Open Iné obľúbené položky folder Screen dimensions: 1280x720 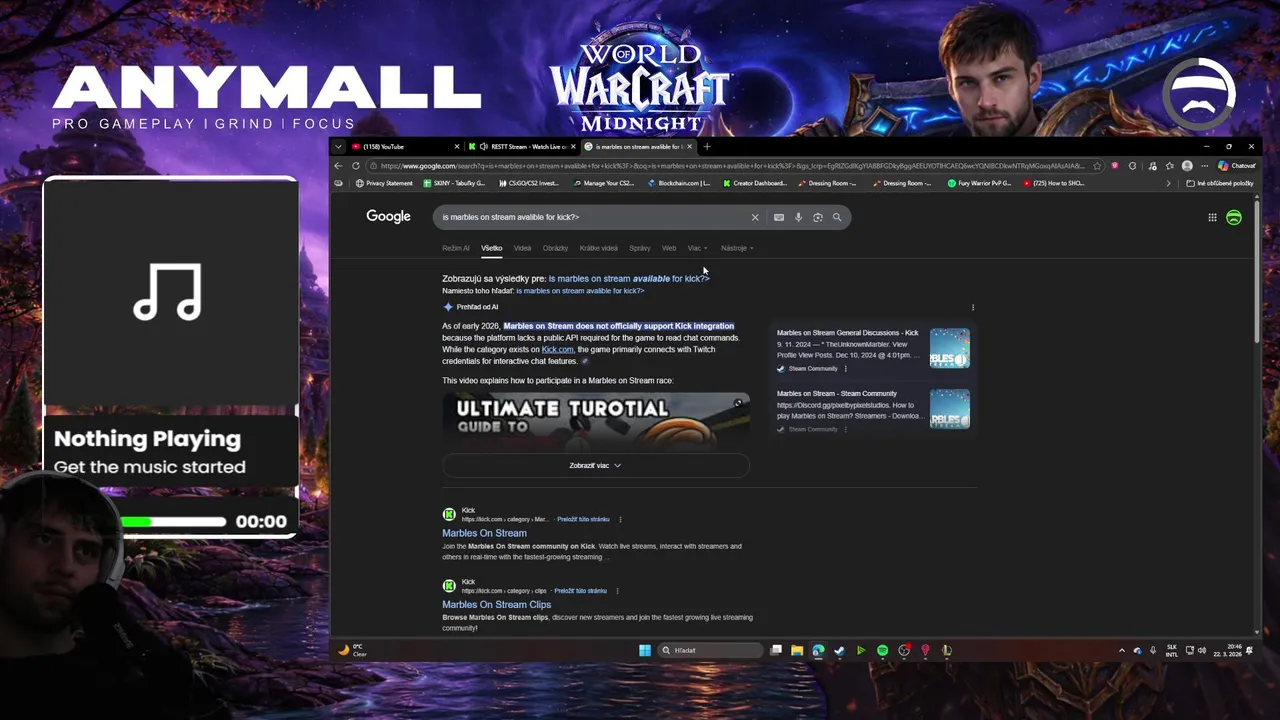pos(1220,183)
